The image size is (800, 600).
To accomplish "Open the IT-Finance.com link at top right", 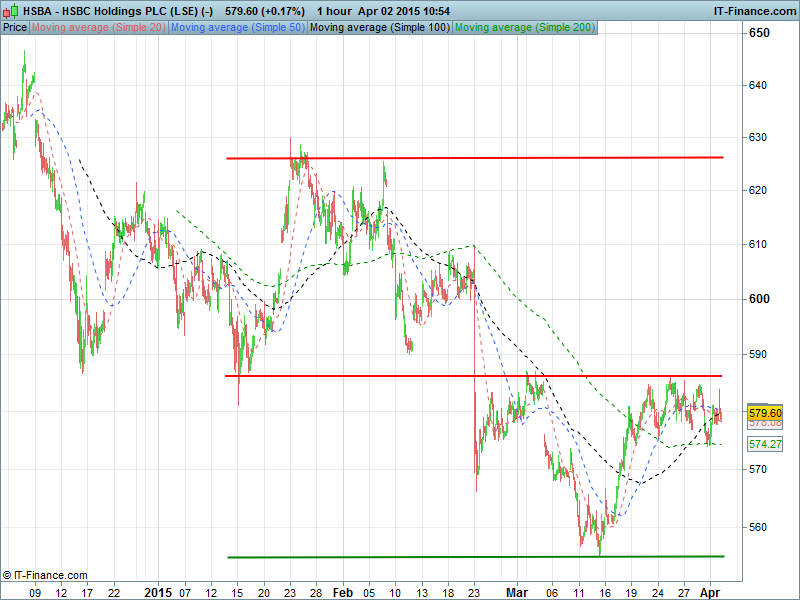I will pos(754,11).
